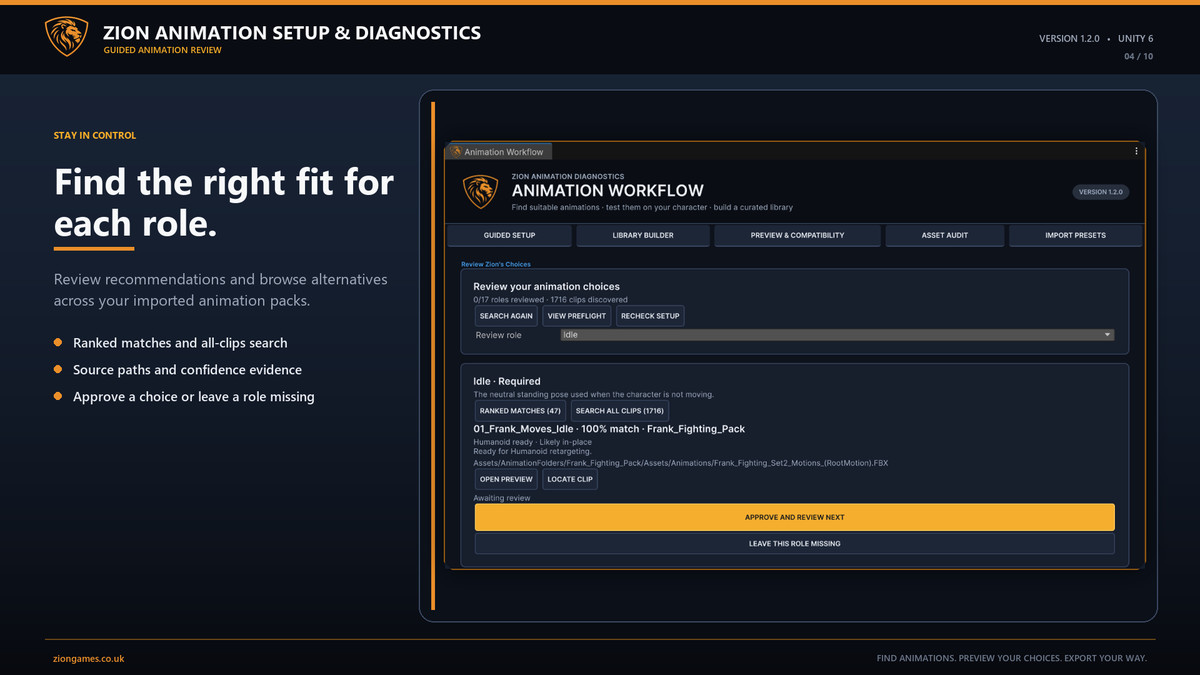1200x675 pixels.
Task: Click the Open Preview button
Action: tap(506, 479)
